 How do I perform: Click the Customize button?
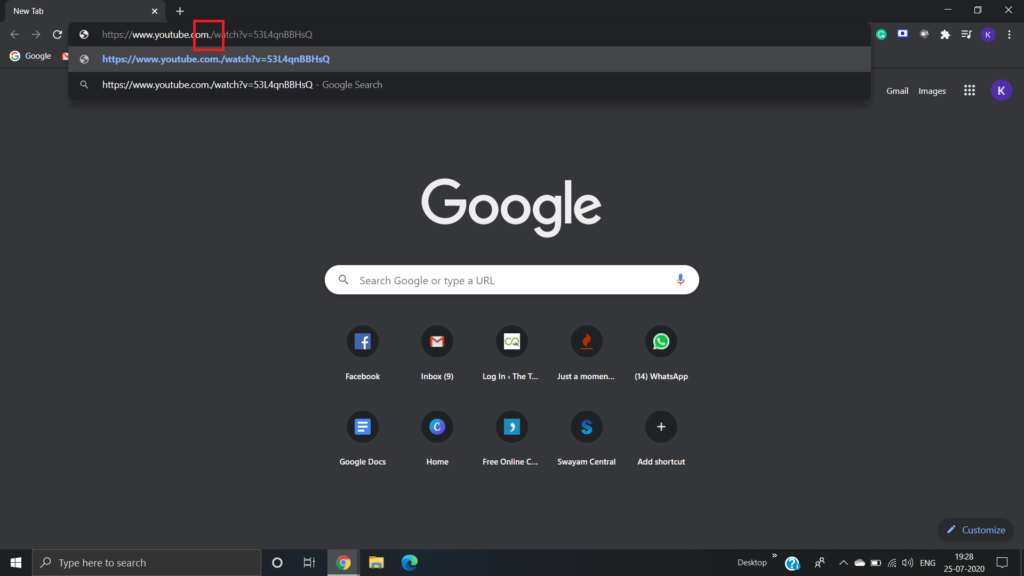pyautogui.click(x=976, y=530)
